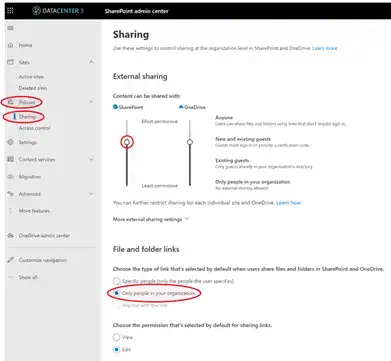The height and width of the screenshot is (361, 391).
Task: Click Only people in your organization level label
Action: [x=253, y=182]
